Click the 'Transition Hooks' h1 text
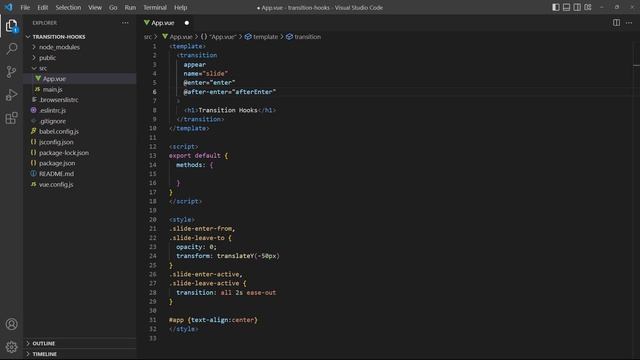Viewport: 640px width, 360px height. point(228,110)
